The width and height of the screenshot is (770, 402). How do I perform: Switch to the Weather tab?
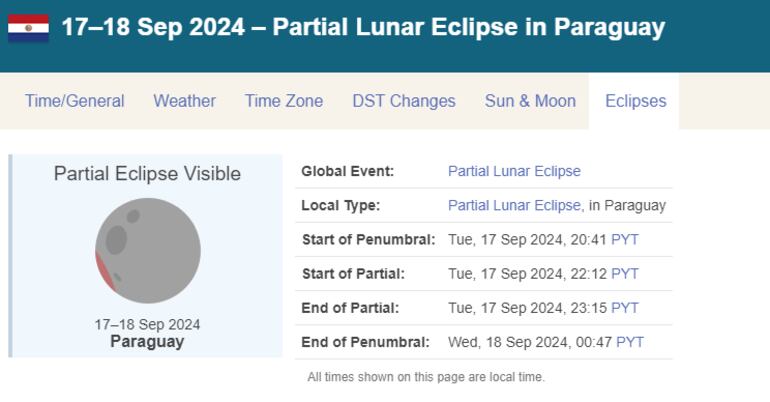pos(184,101)
